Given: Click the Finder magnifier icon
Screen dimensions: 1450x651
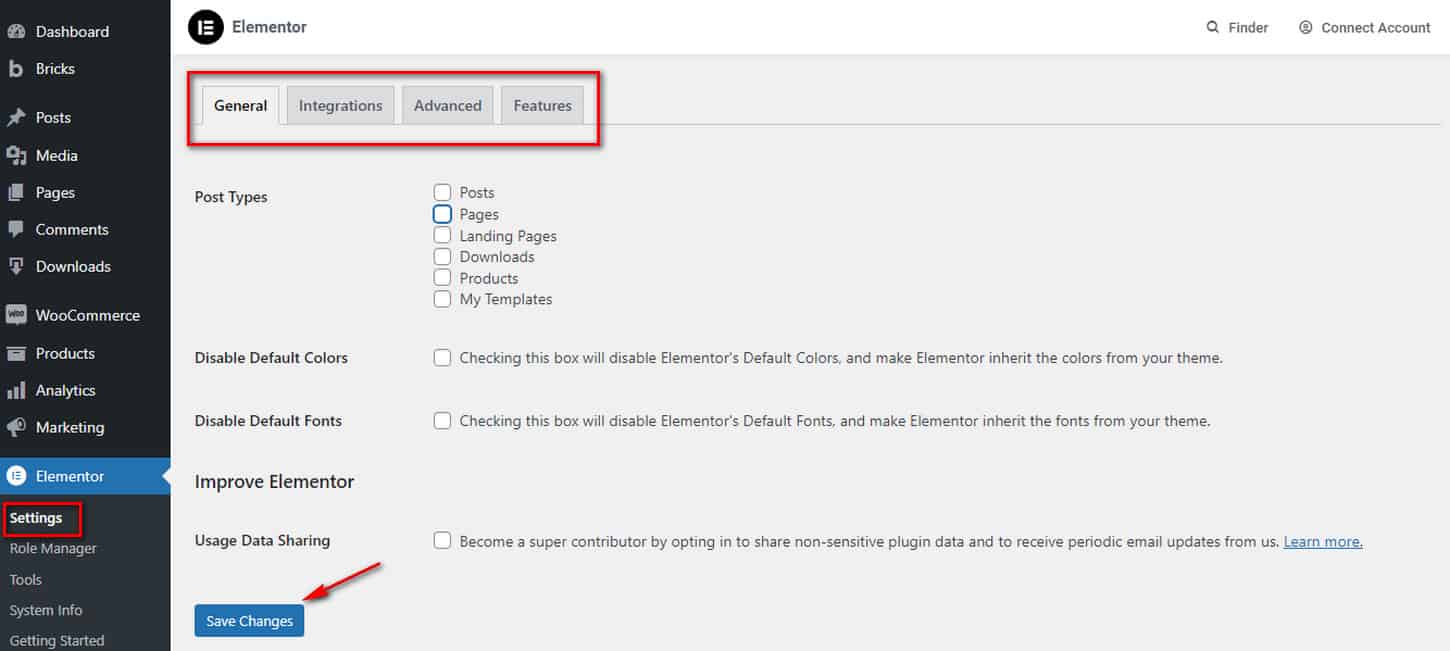Looking at the screenshot, I should 1213,28.
